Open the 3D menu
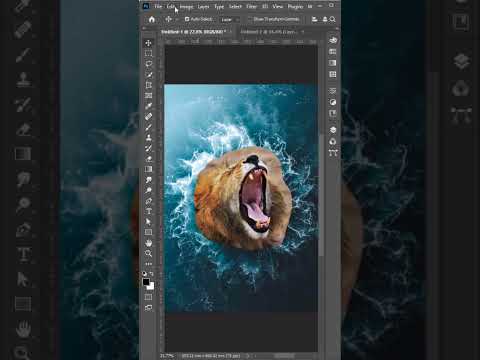480x360 pixels. [x=265, y=6]
